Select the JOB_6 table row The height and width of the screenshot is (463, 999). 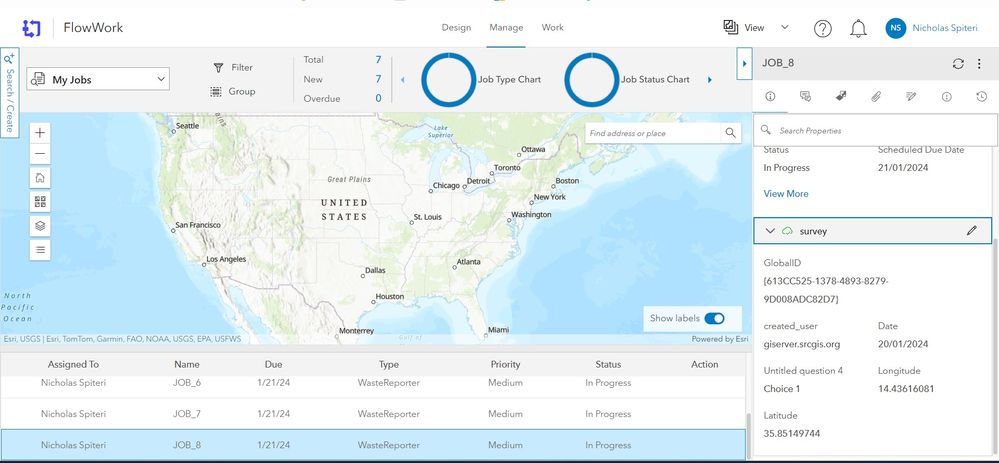pyautogui.click(x=373, y=383)
